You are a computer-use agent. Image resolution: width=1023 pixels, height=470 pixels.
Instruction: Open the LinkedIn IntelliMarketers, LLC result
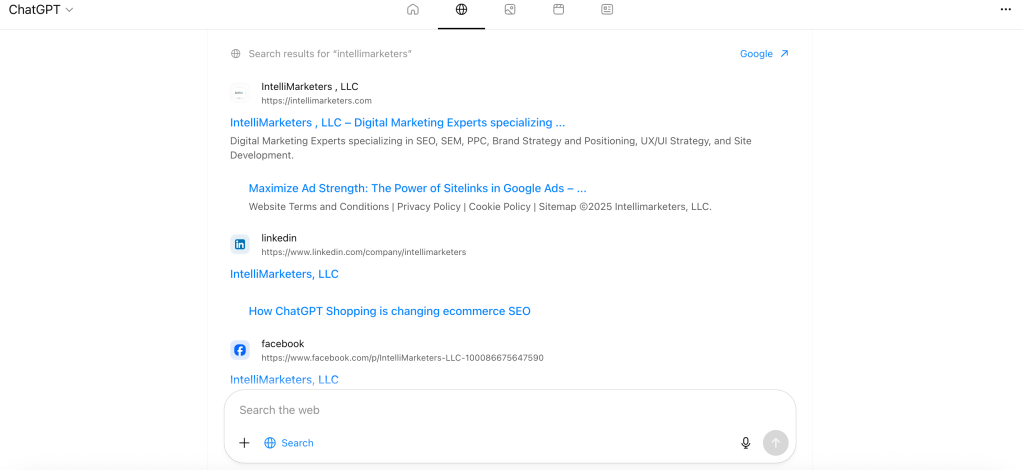[x=284, y=274]
